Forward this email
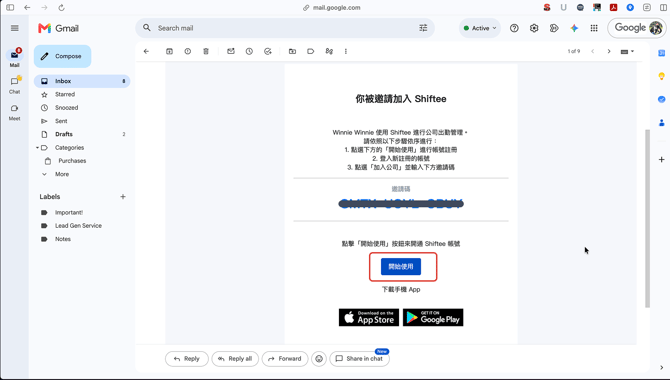The image size is (670, 380). tap(285, 359)
